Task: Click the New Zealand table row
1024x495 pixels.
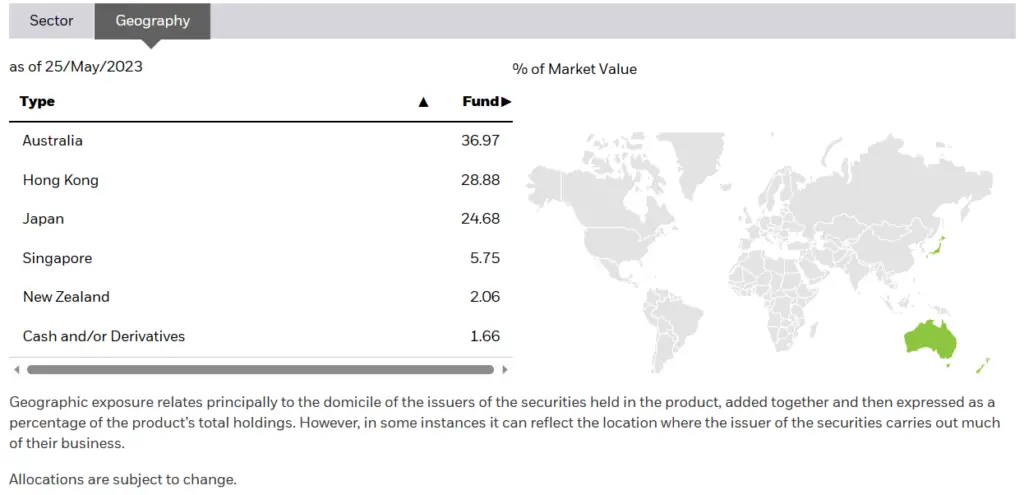Action: pyautogui.click(x=261, y=297)
